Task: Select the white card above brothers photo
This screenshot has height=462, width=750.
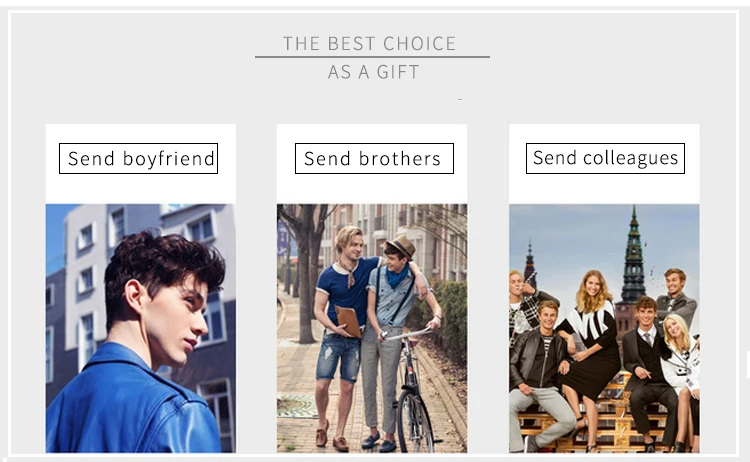Action: coord(372,164)
